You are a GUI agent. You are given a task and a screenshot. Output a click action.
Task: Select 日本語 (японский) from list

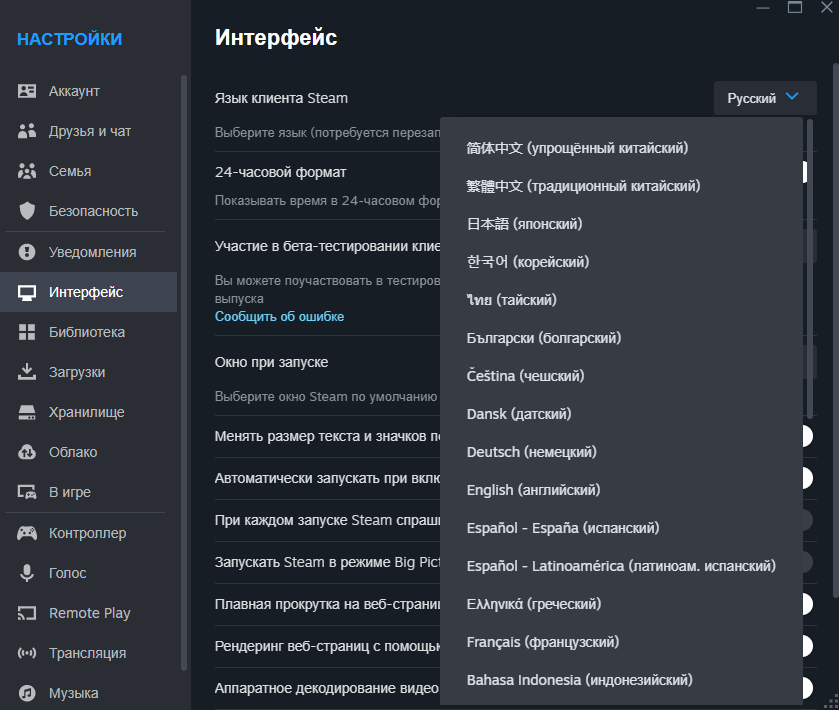[621, 224]
